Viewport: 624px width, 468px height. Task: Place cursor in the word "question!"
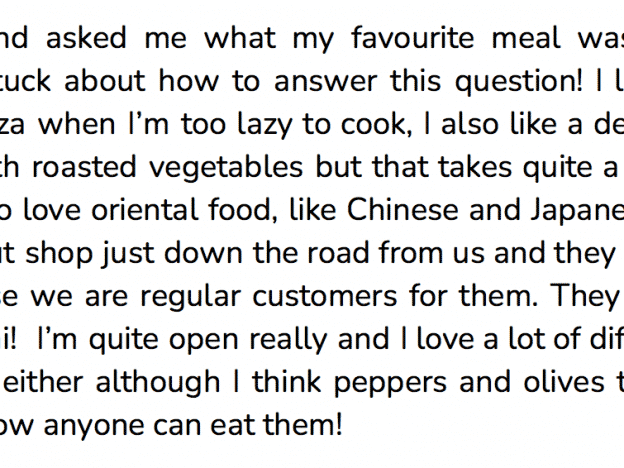tap(519, 81)
